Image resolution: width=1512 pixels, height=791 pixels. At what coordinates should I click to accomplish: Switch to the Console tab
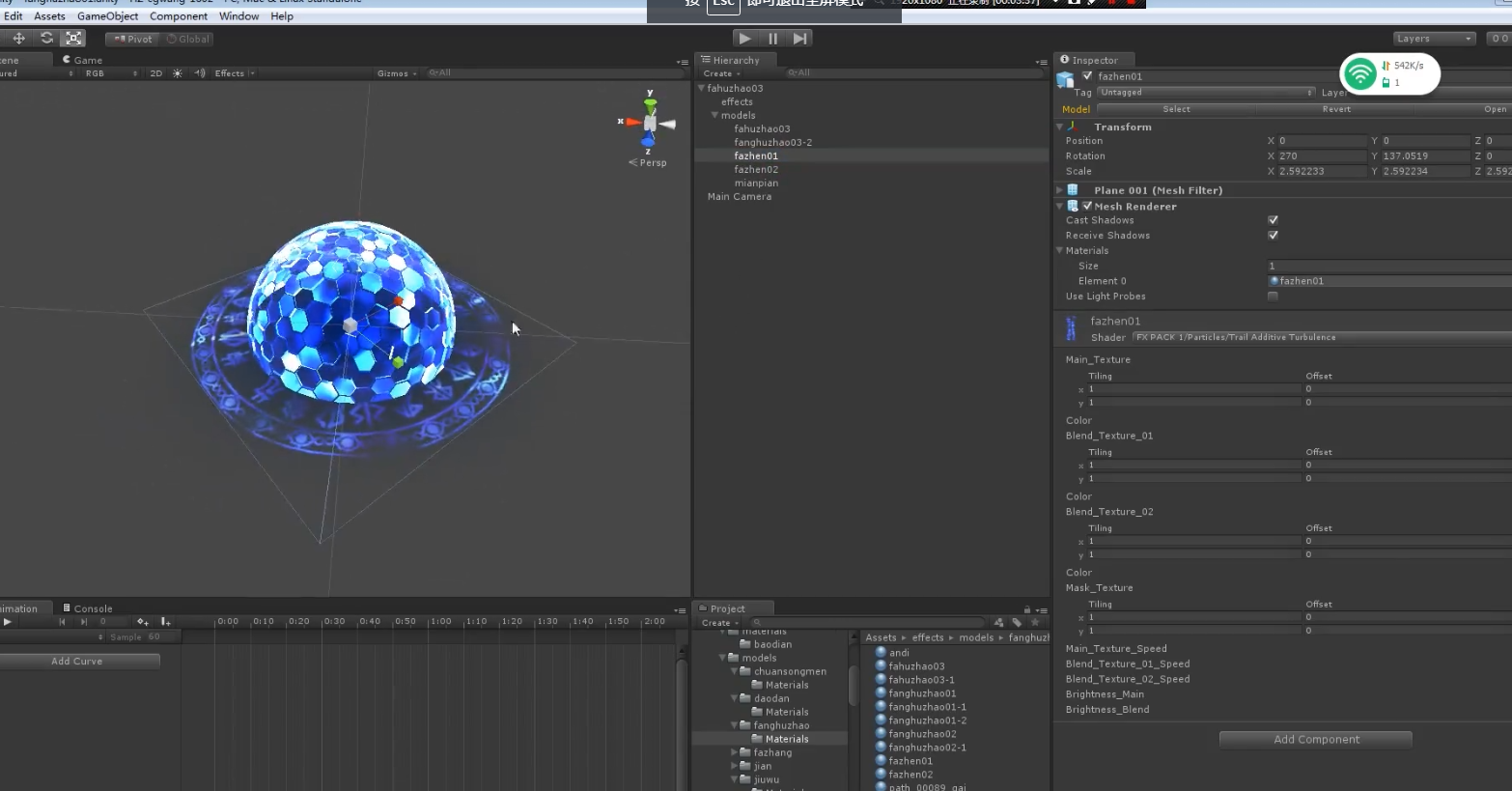[87, 608]
